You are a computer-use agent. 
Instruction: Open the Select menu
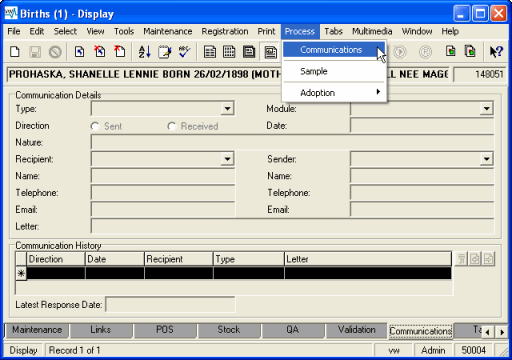coord(65,31)
